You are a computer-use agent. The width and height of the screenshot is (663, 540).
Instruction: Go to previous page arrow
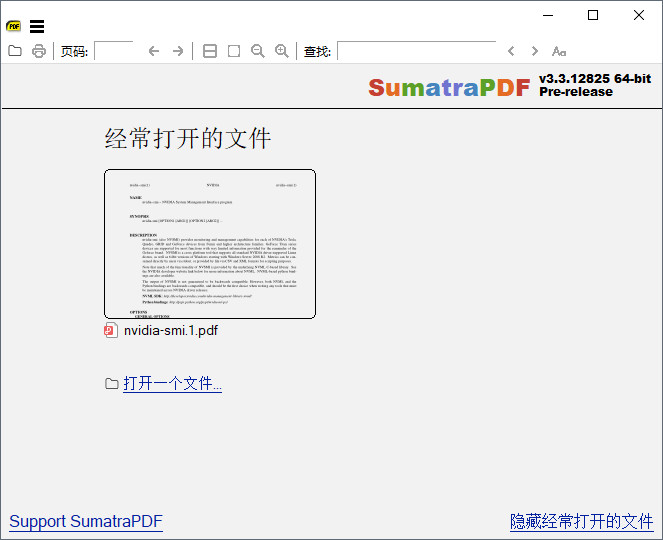pos(154,51)
